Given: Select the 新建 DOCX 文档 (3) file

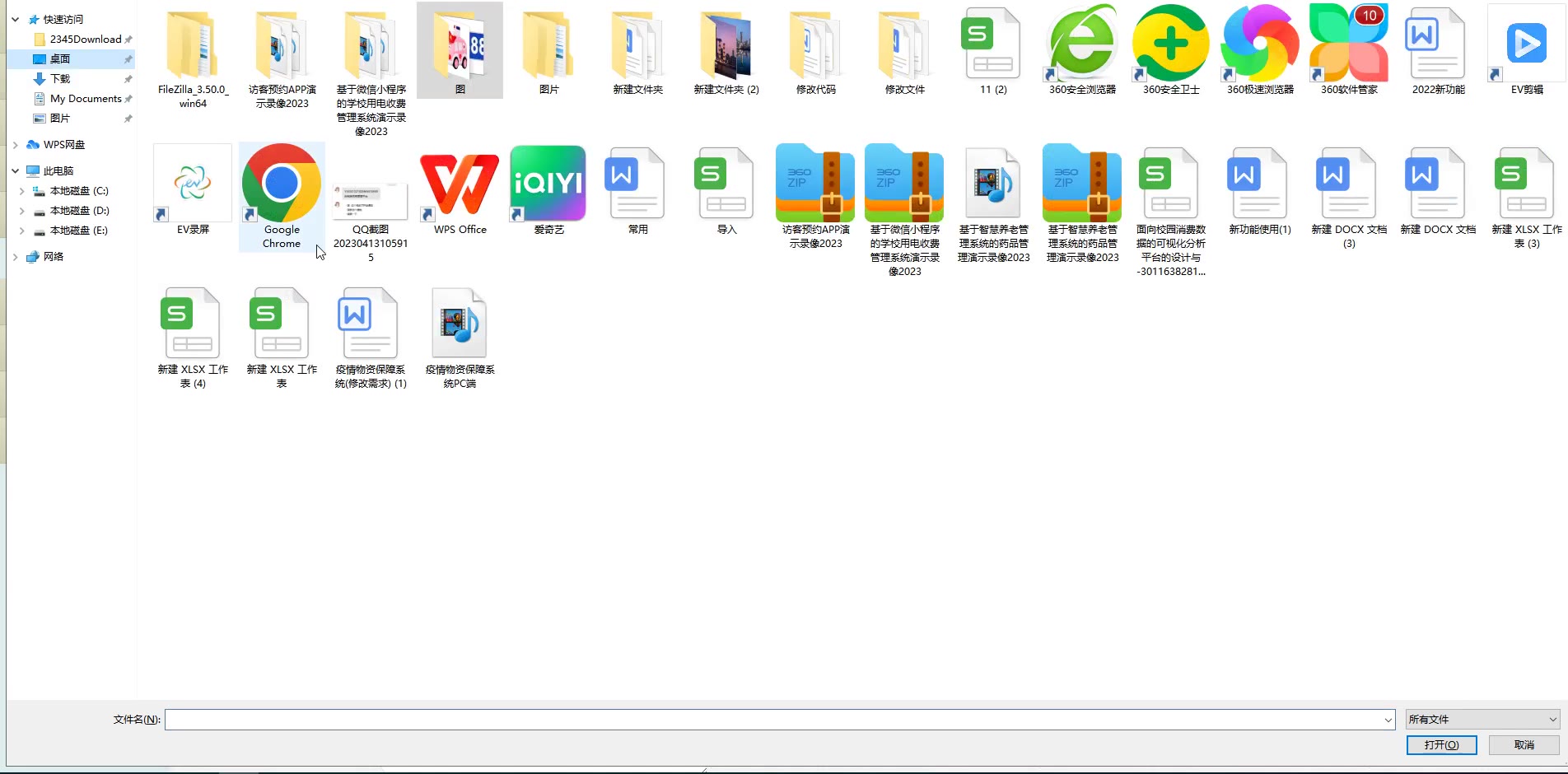Looking at the screenshot, I should (1349, 198).
